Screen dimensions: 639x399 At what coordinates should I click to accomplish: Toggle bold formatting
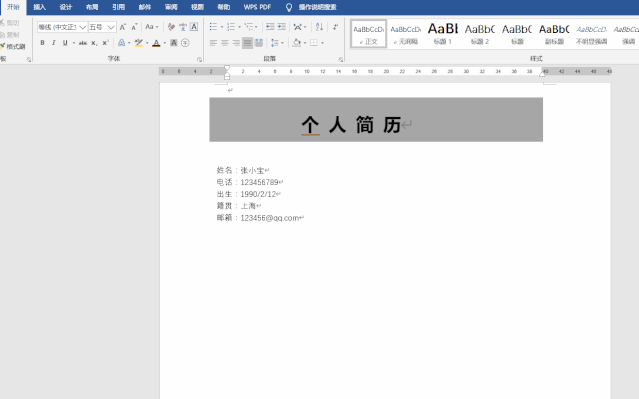pos(42,43)
